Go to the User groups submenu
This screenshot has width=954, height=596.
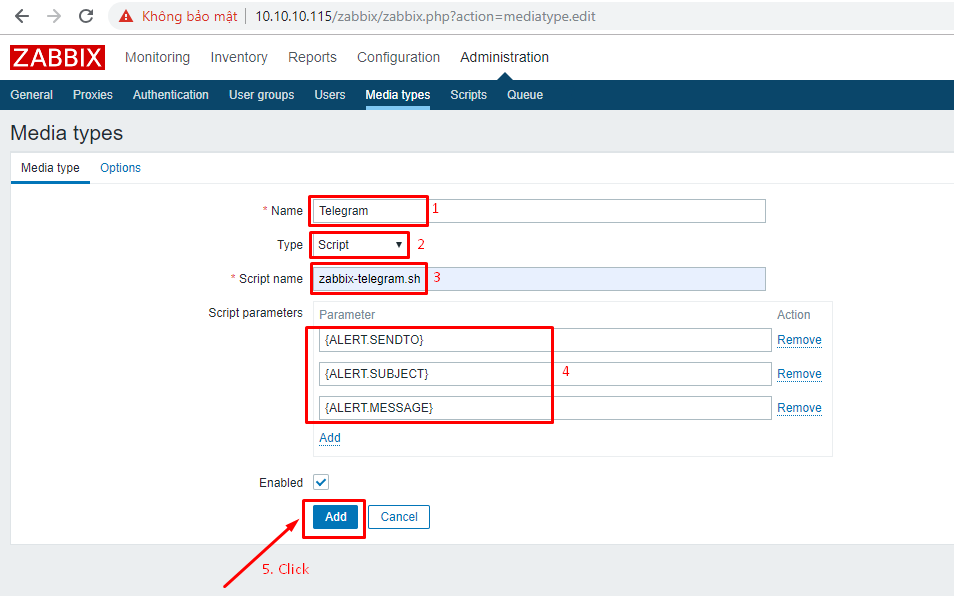(x=262, y=95)
